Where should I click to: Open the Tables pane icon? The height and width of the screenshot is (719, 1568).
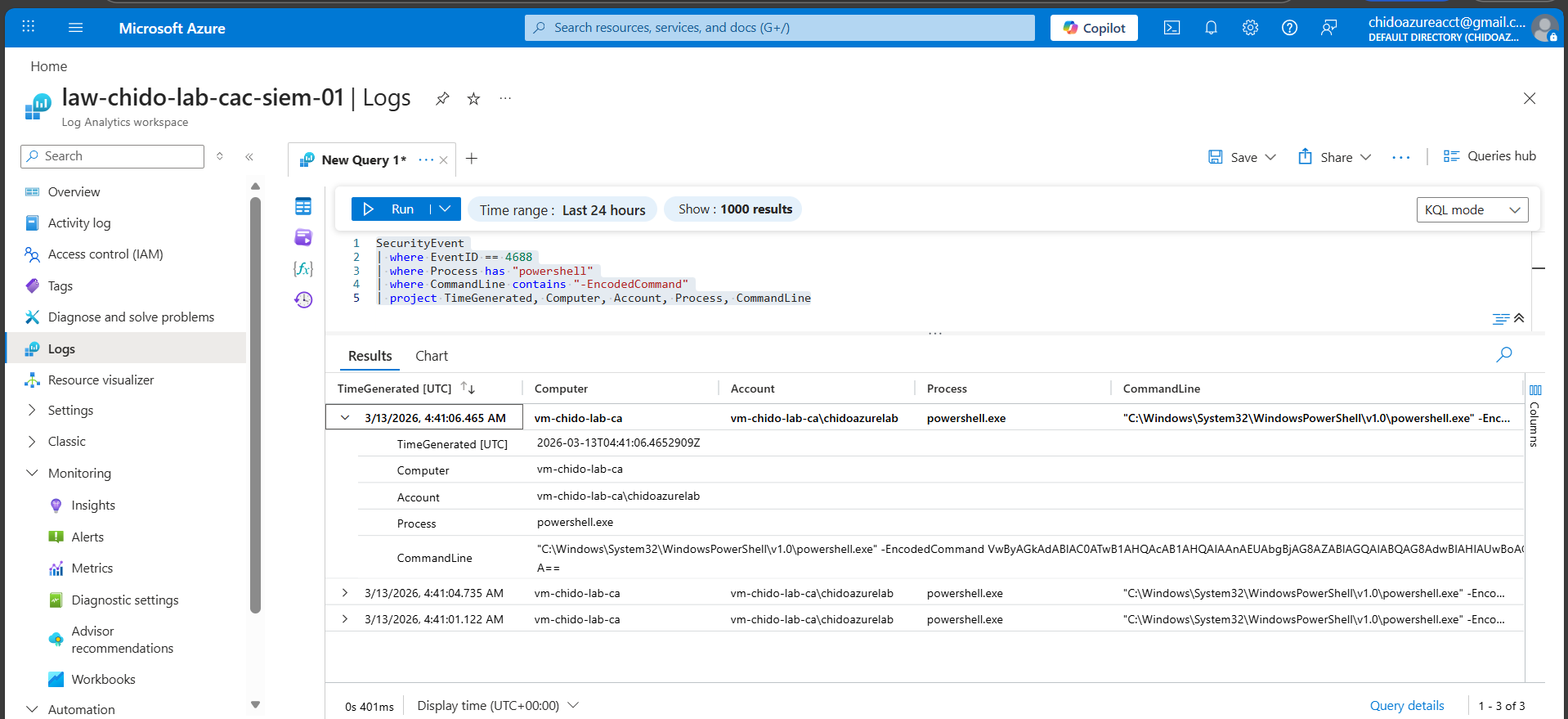pyautogui.click(x=303, y=207)
